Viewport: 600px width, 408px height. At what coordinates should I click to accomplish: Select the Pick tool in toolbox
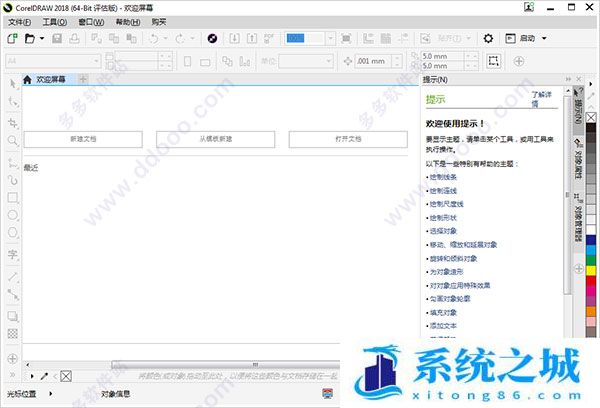pos(13,83)
